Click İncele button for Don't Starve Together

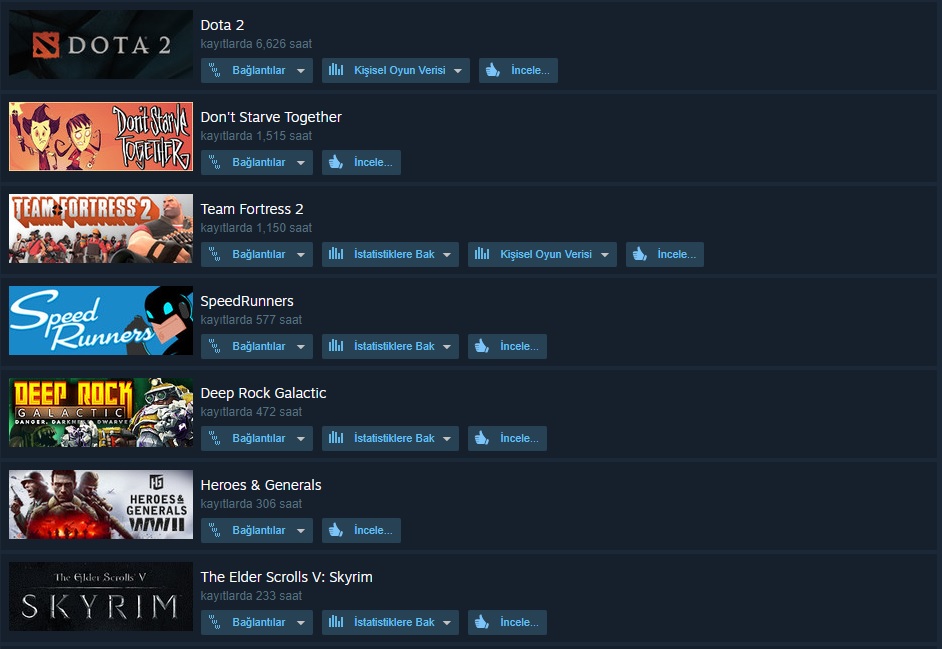coord(362,162)
